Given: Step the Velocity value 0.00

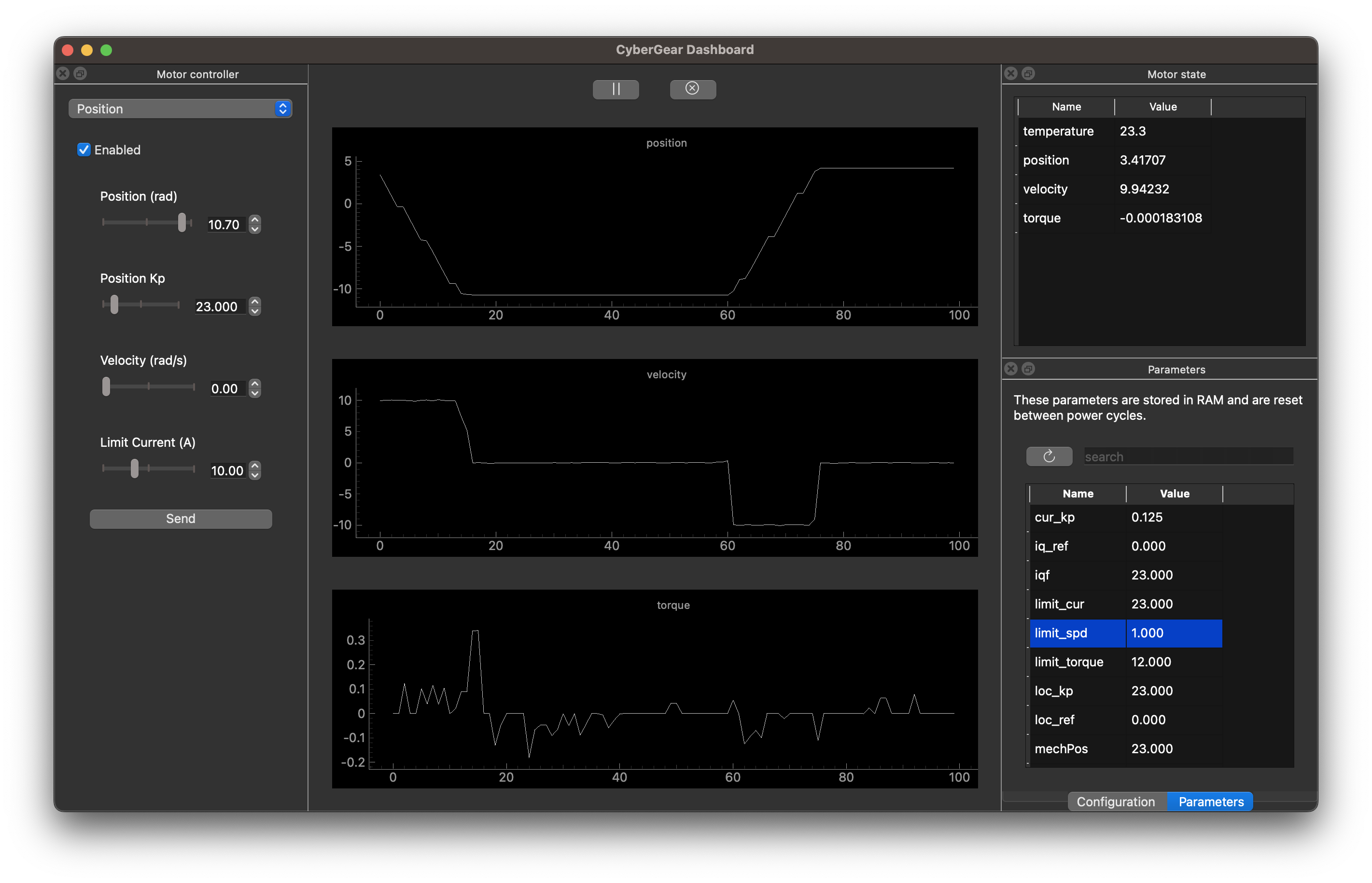Looking at the screenshot, I should click(x=255, y=388).
